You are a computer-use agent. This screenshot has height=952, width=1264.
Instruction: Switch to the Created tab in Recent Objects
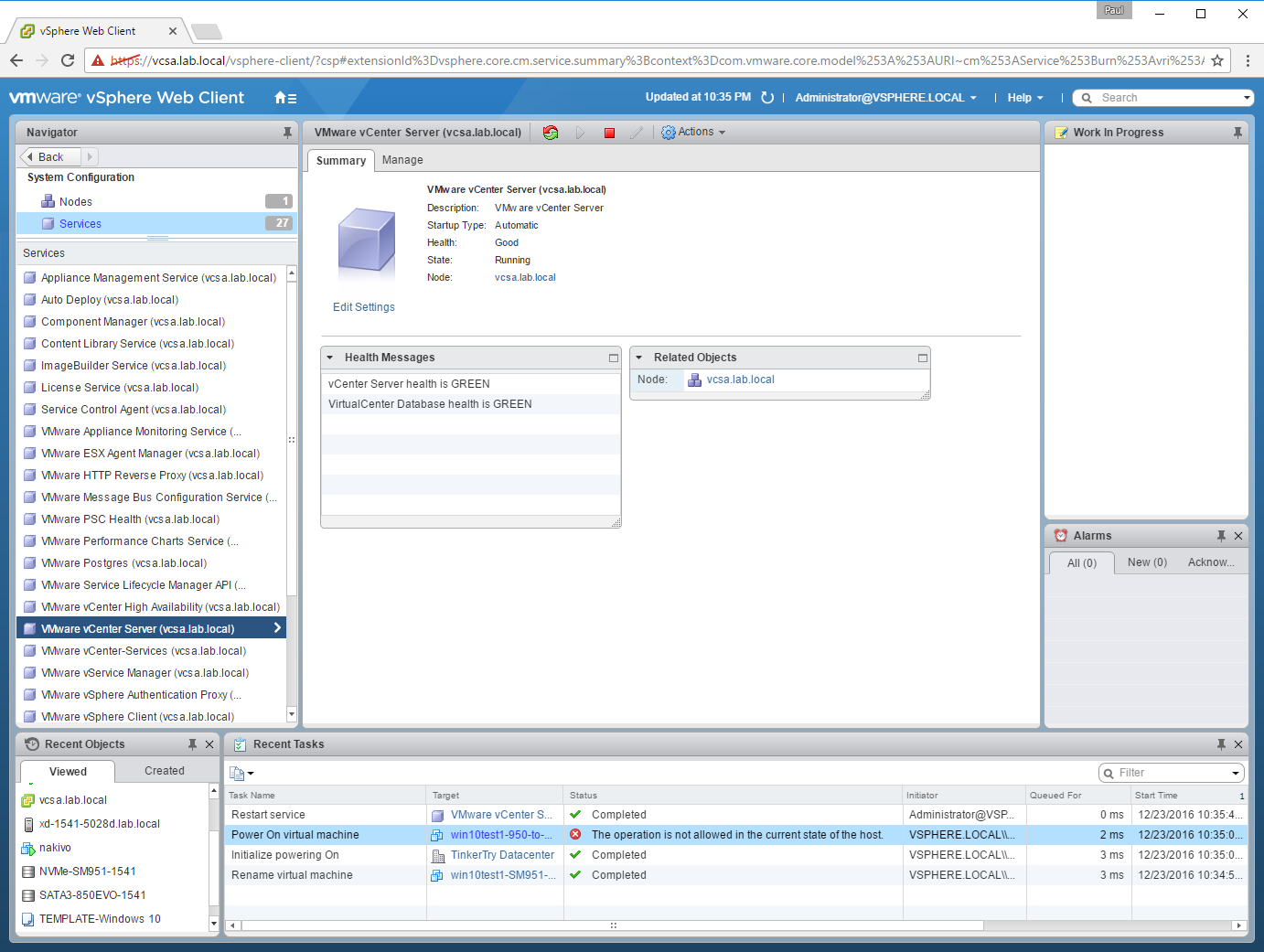point(165,771)
